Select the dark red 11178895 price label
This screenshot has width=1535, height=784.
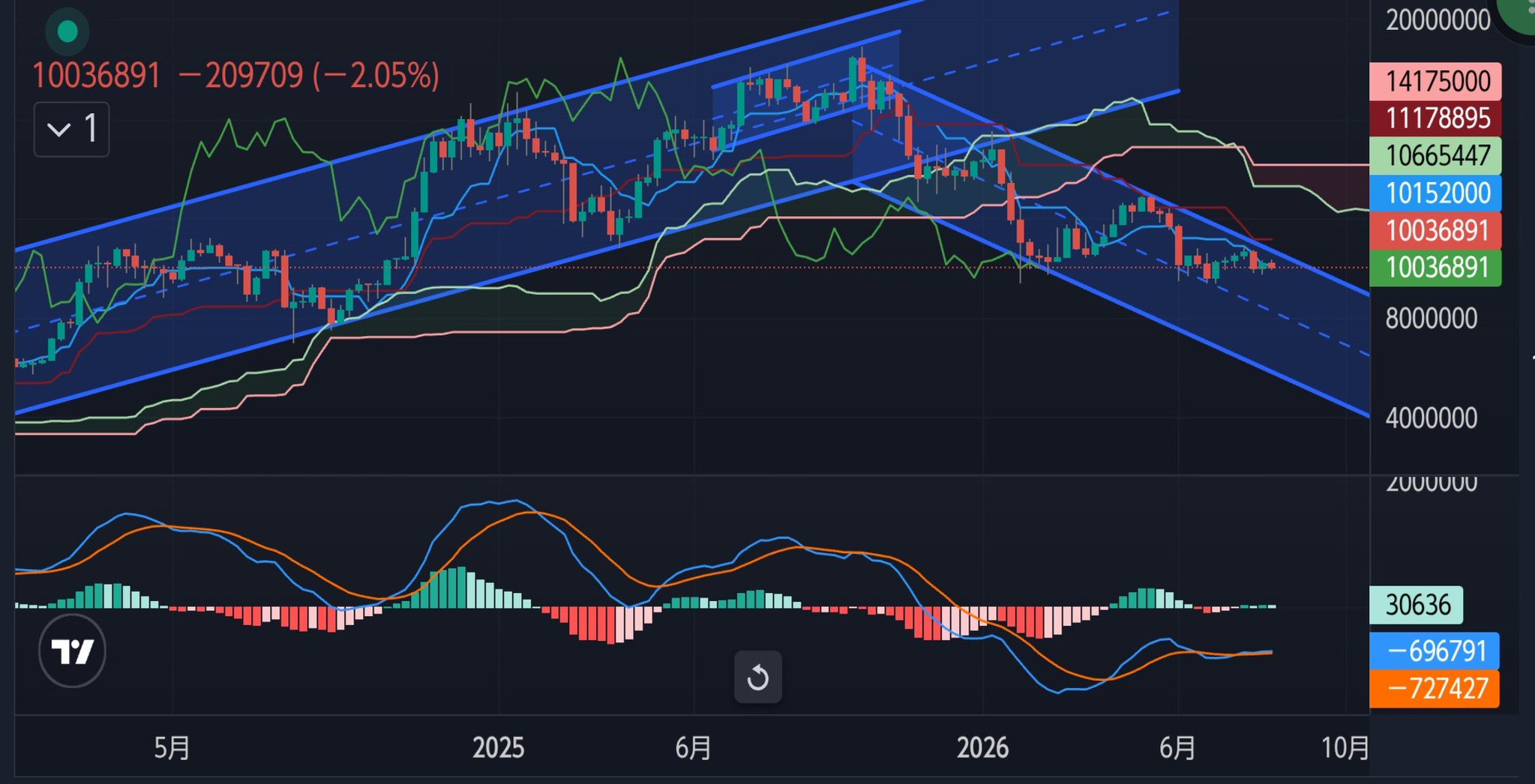tap(1435, 118)
